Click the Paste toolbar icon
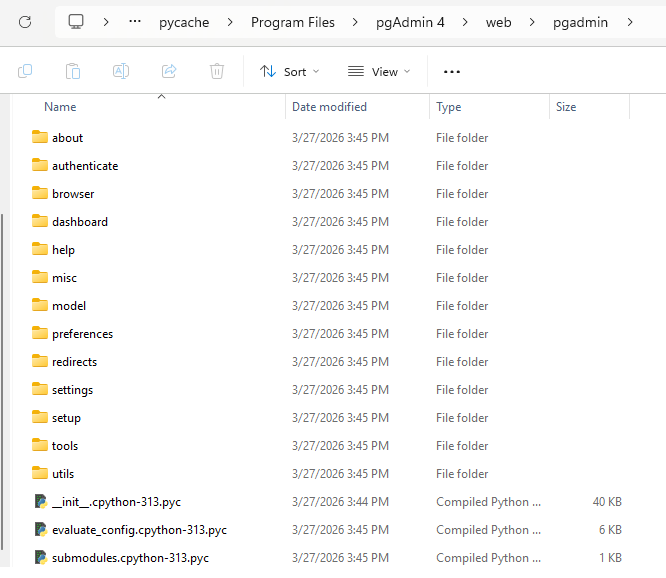Viewport: 666px width, 578px height. [73, 71]
